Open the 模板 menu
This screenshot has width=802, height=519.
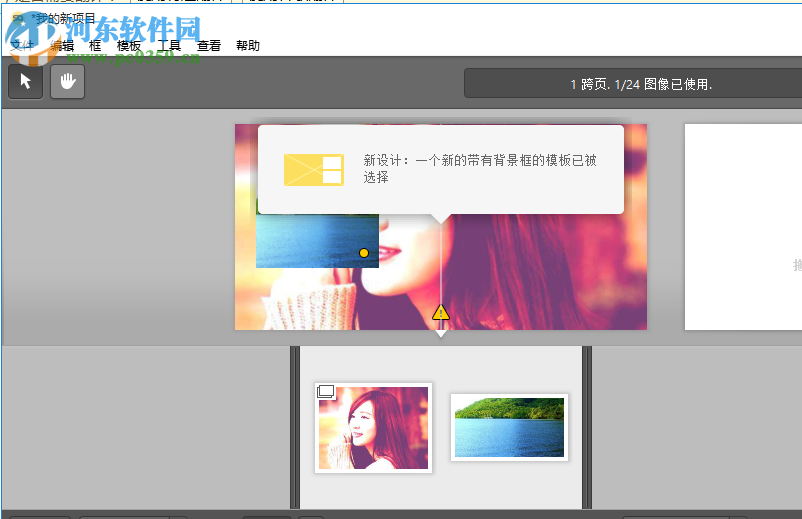[129, 46]
